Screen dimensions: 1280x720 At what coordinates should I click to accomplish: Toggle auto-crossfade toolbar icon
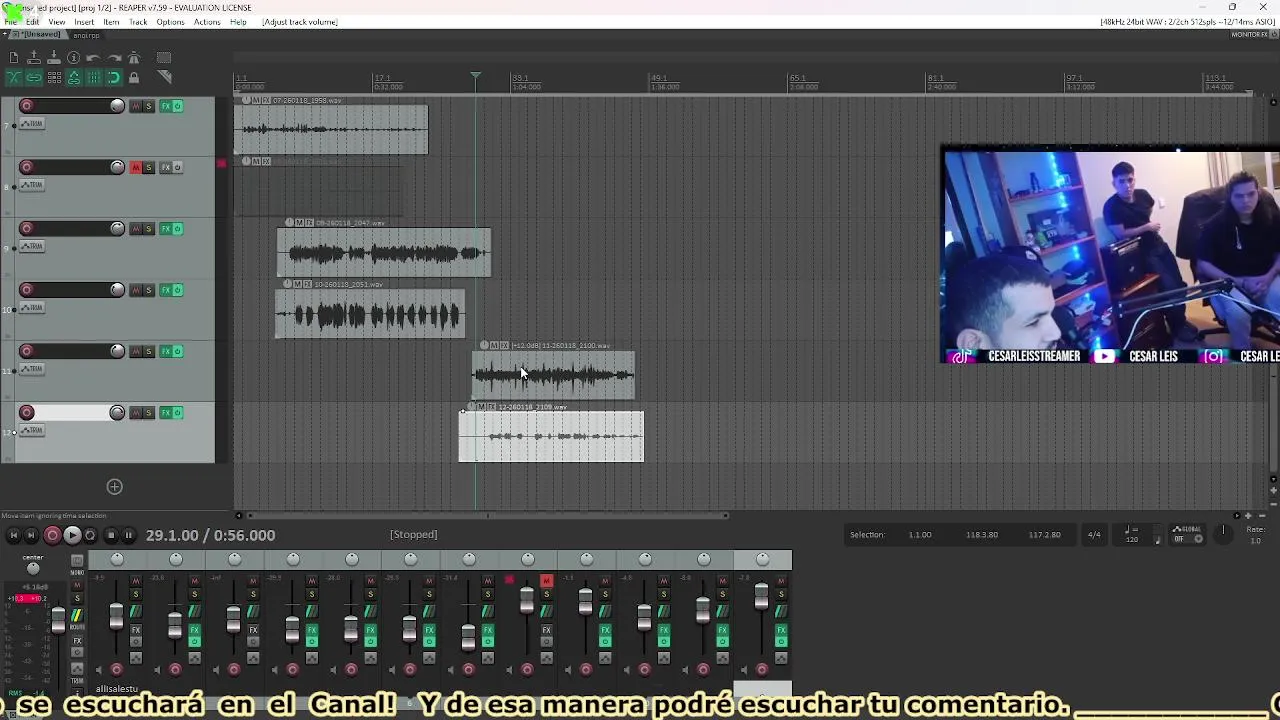pos(14,77)
